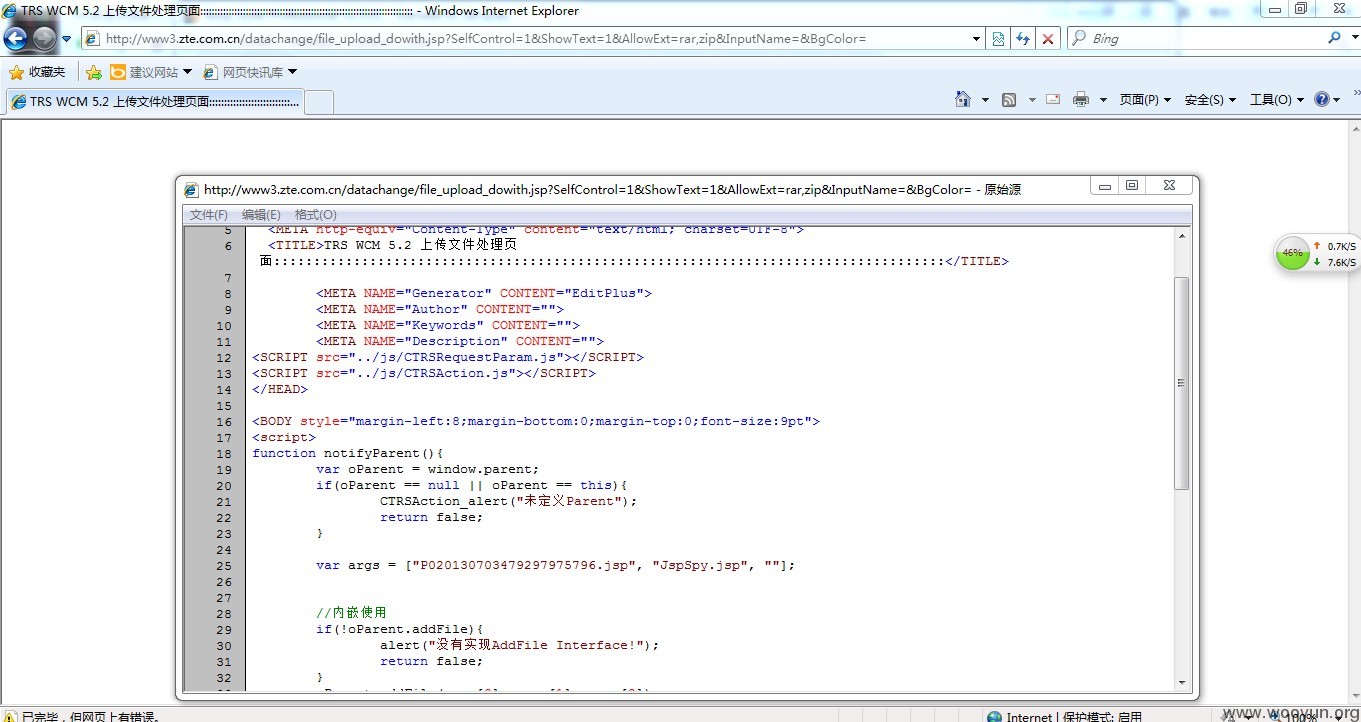The image size is (1361, 722).
Task: Click the META NAME="Keywords" line
Action: click(x=447, y=325)
